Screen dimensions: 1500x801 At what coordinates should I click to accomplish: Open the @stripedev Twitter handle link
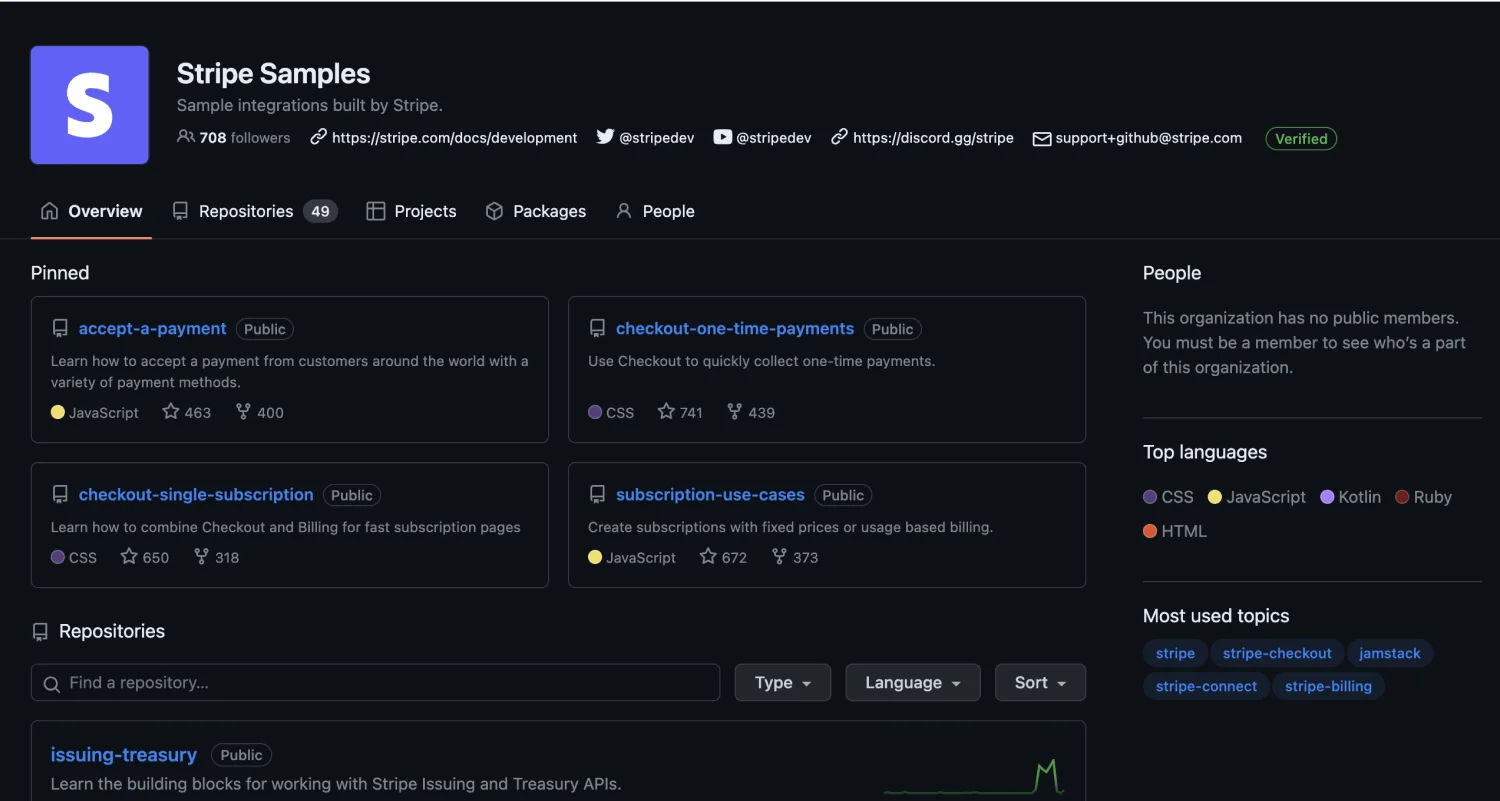657,138
